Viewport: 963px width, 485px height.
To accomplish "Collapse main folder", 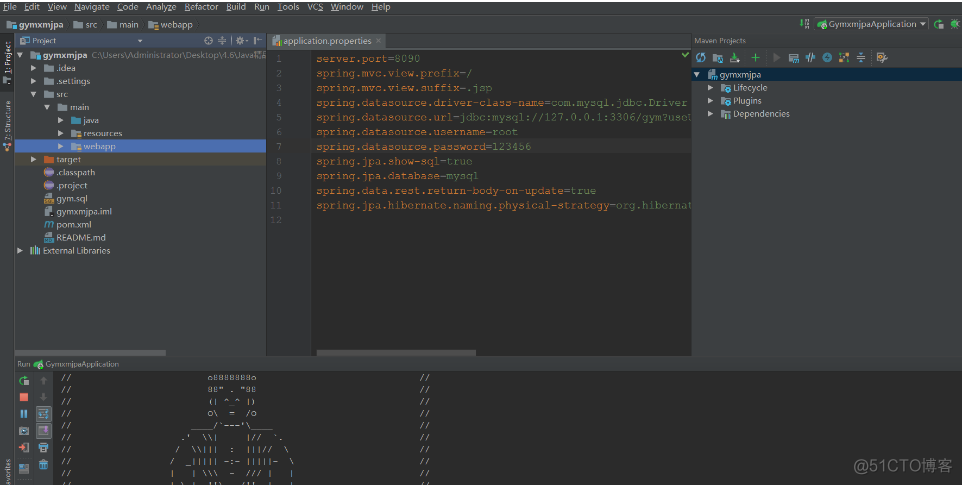I will [47, 107].
